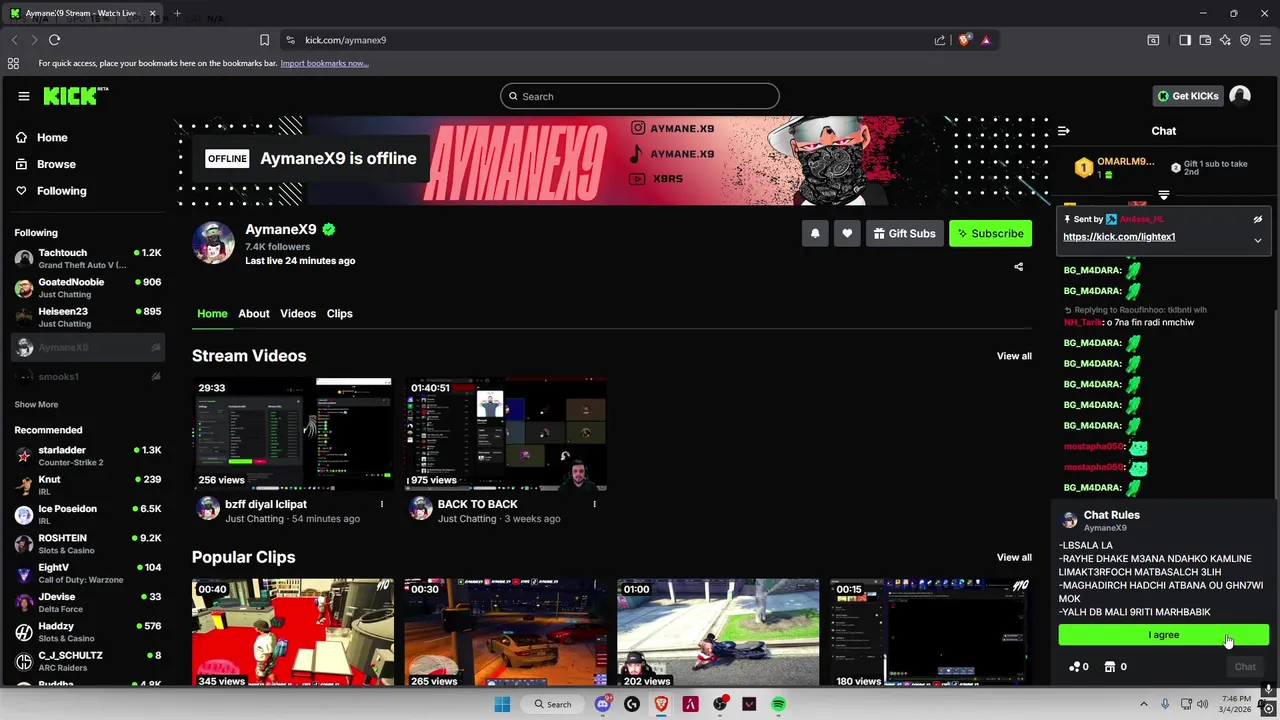
Task: Expand the gift leaderboard handle in chat
Action: click(1164, 195)
